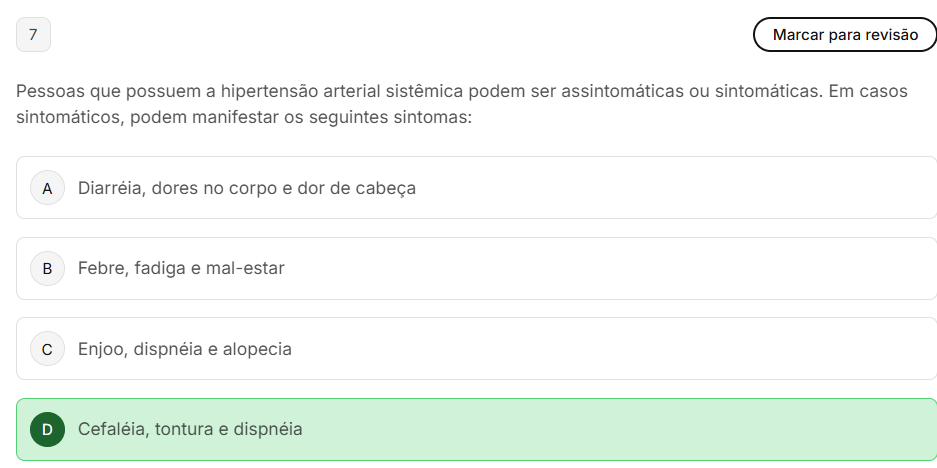Click the word "Cefaléia" in option D

click(111, 430)
